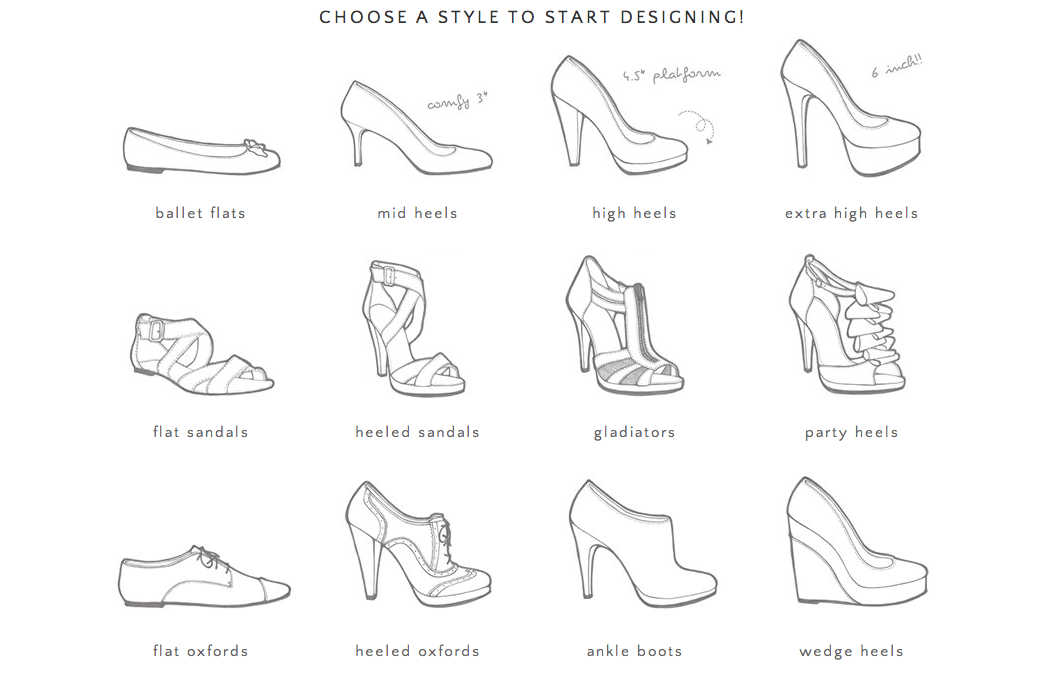Pick the gladiators shoe illustration
This screenshot has height=694, width=1057.
pos(624,325)
